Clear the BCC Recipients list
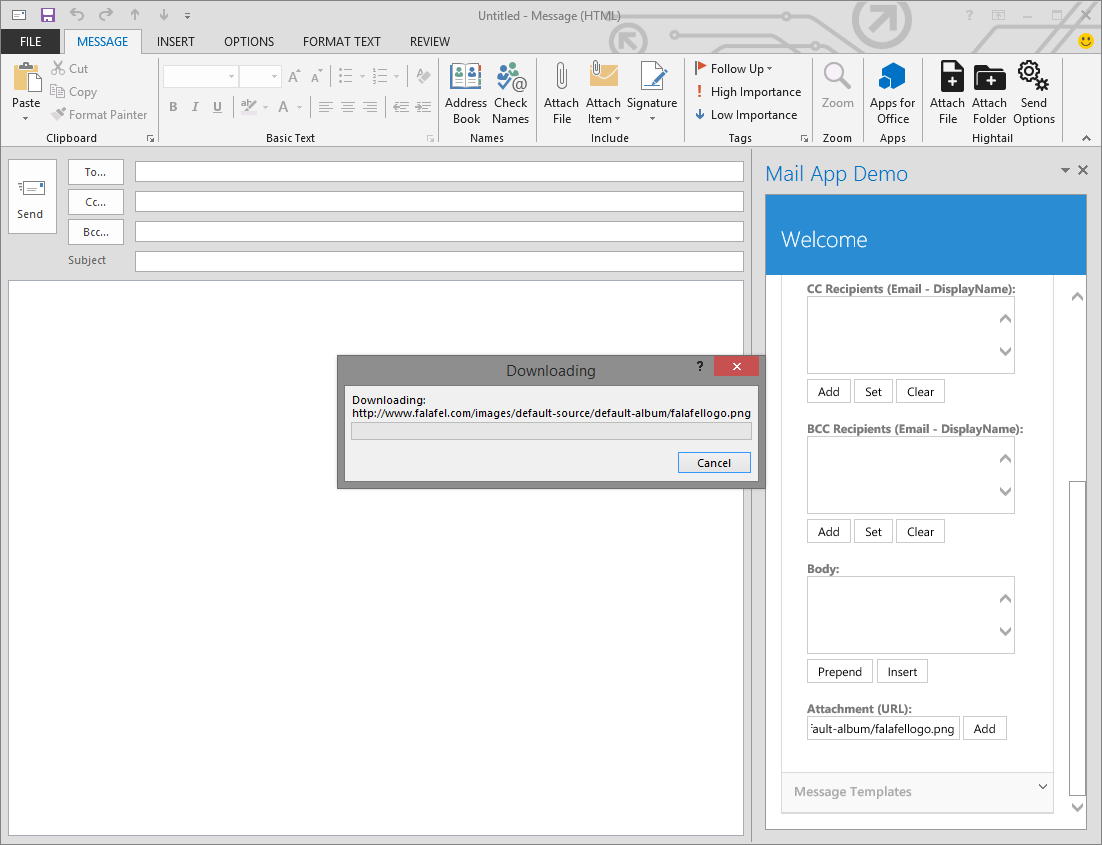1102x845 pixels. tap(920, 531)
